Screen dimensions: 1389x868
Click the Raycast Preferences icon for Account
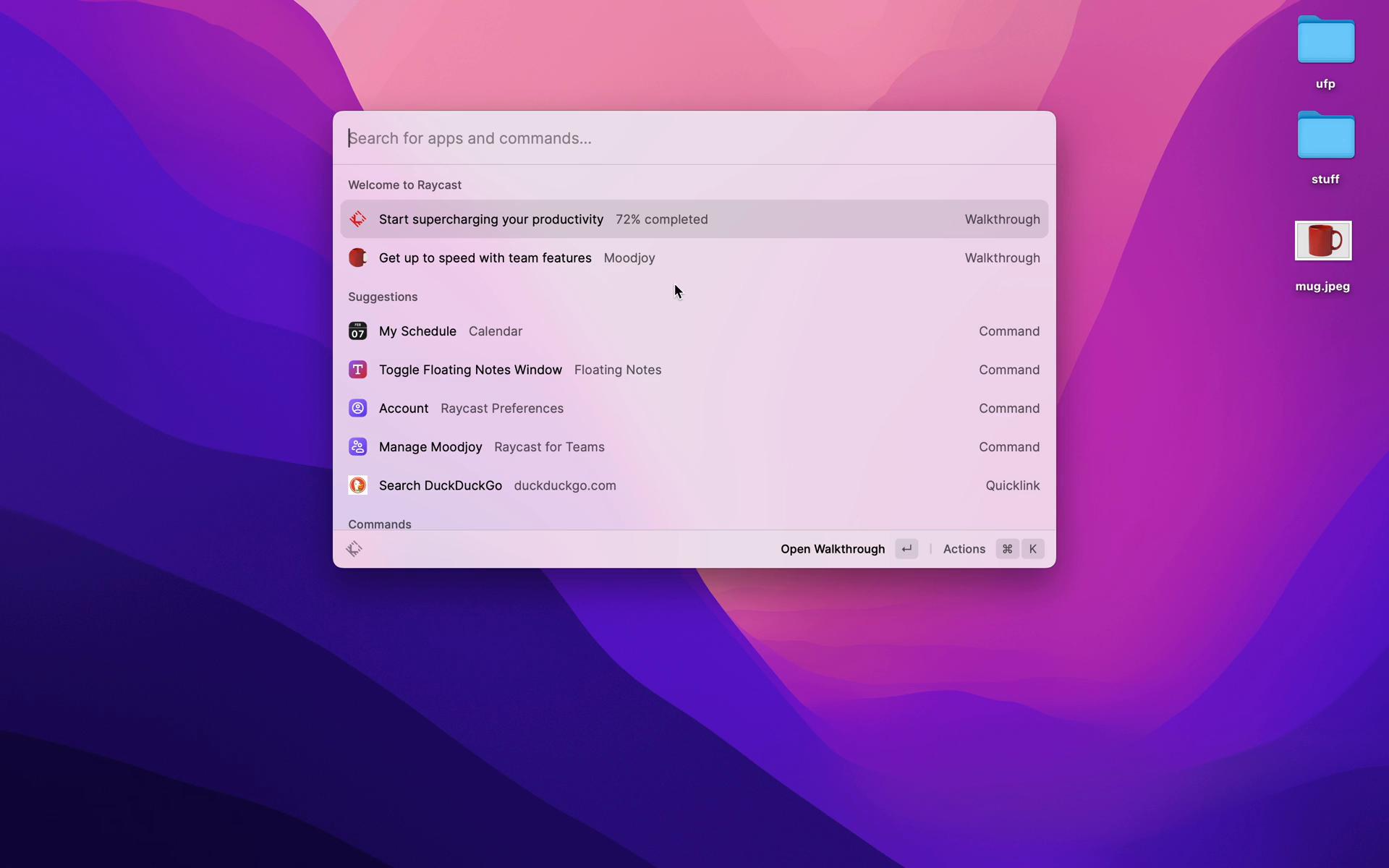(x=357, y=408)
